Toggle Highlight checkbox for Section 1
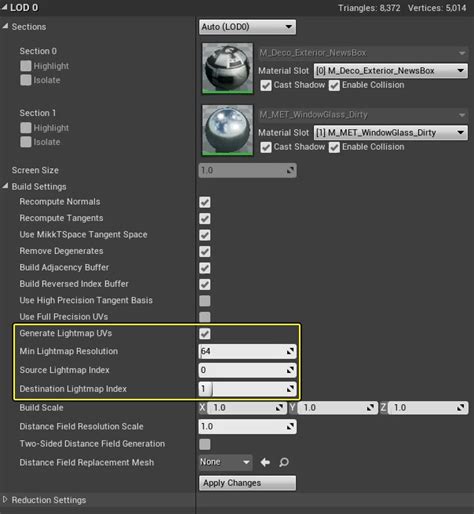The width and height of the screenshot is (474, 514). click(x=26, y=128)
